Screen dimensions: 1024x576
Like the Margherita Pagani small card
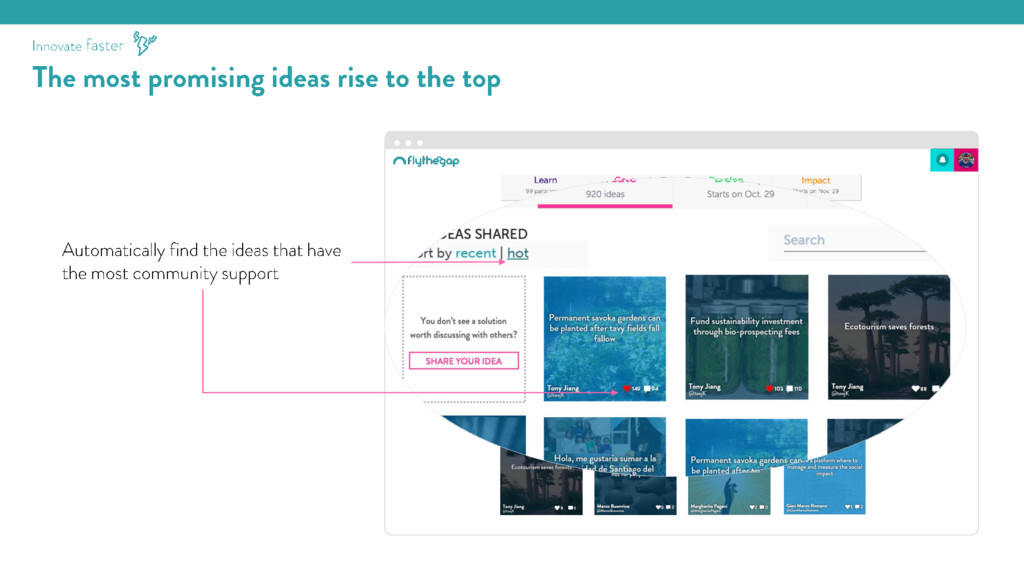tap(752, 507)
